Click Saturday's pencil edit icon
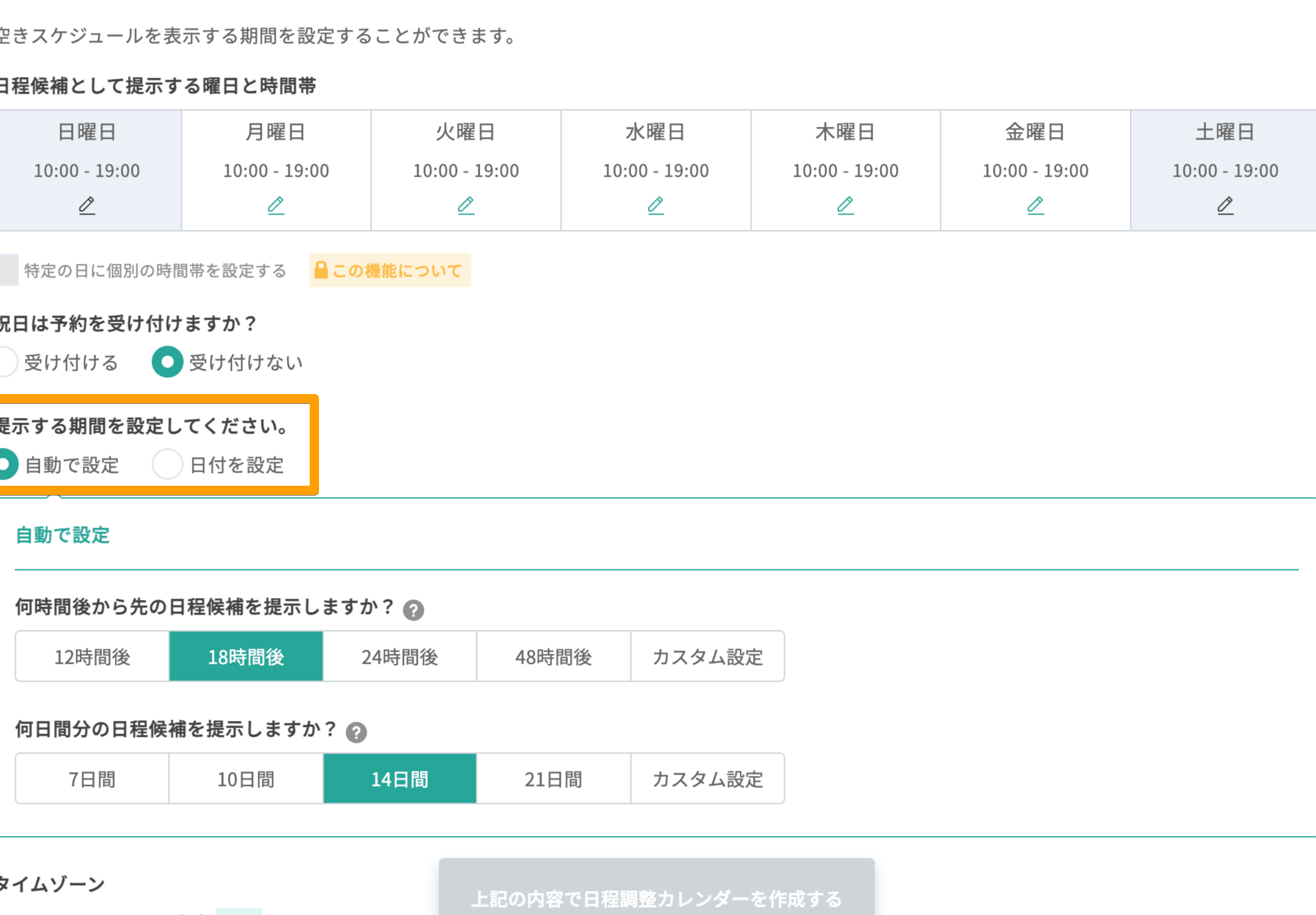This screenshot has height=915, width=1316. [1225, 205]
